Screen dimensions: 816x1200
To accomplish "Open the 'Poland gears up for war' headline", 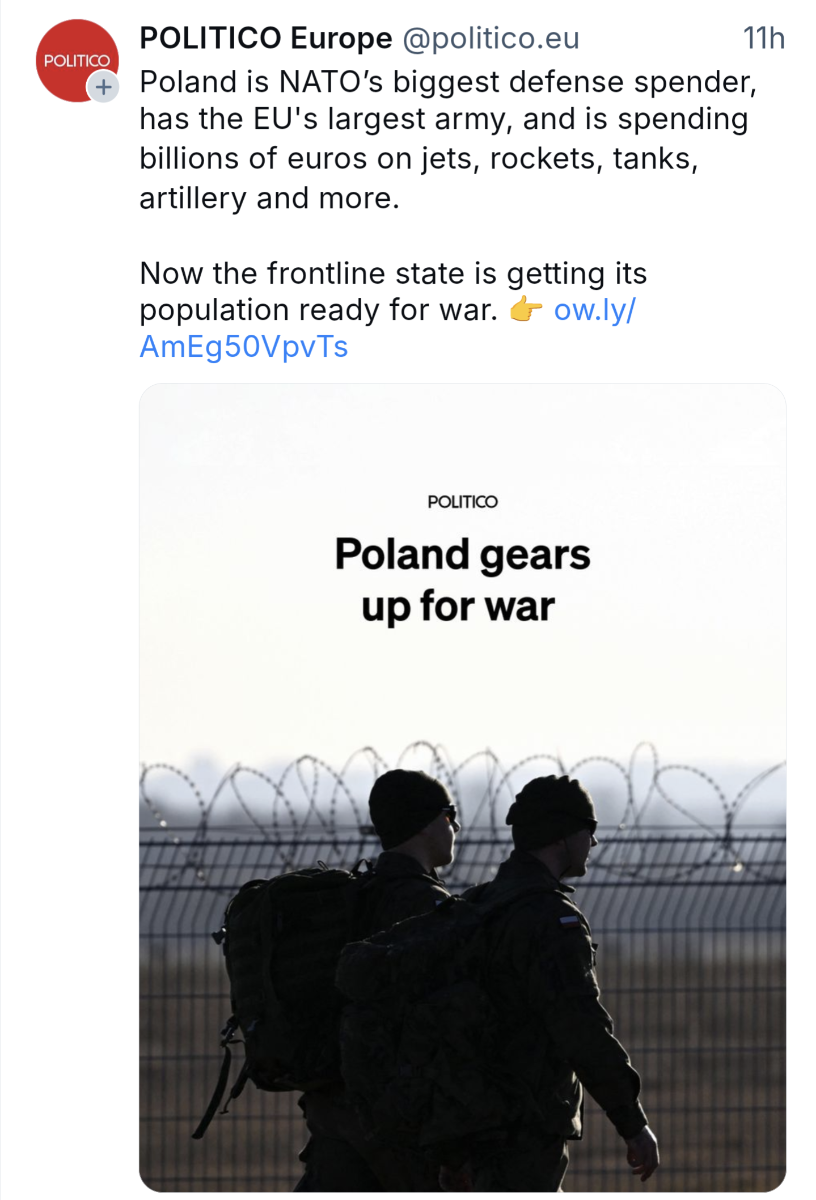I will coord(462,579).
